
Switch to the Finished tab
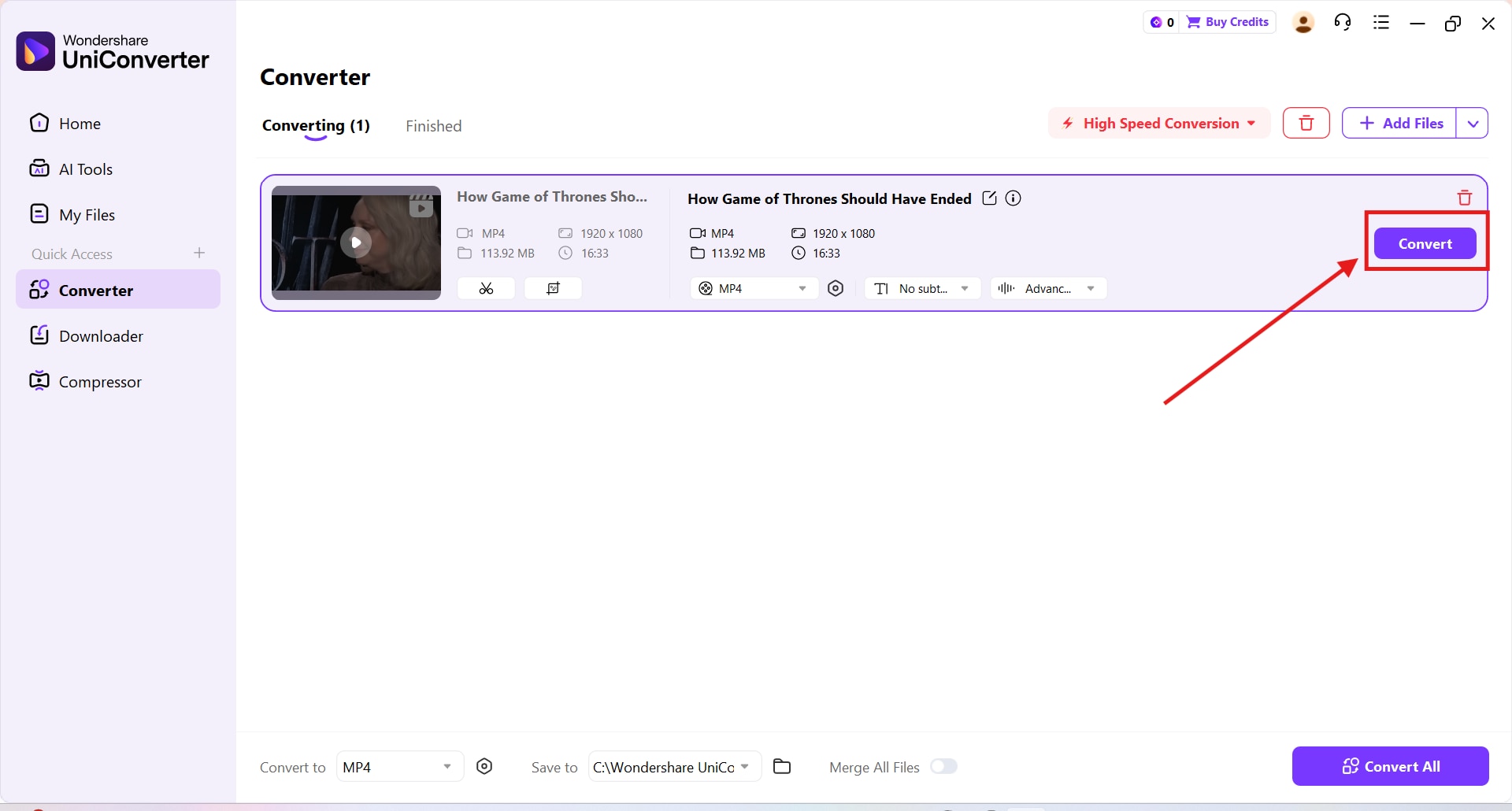tap(433, 125)
